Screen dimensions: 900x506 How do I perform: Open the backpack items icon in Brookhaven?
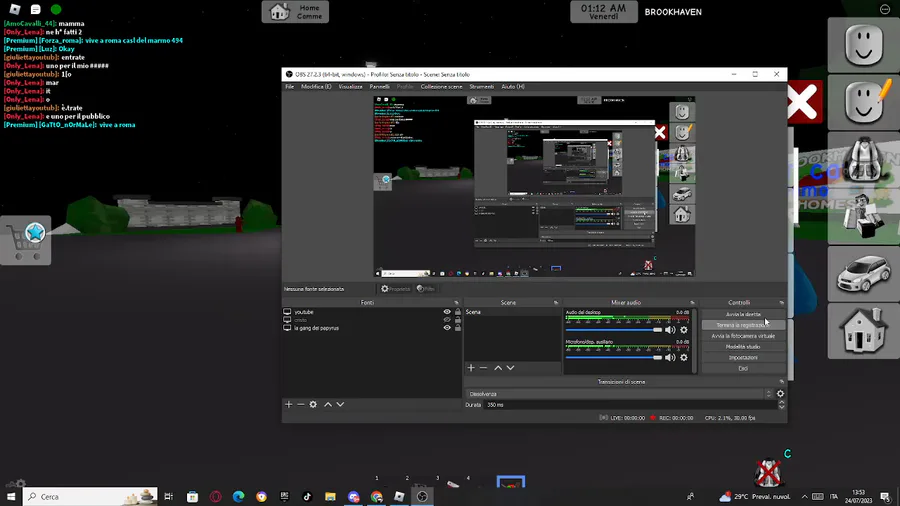click(x=863, y=159)
